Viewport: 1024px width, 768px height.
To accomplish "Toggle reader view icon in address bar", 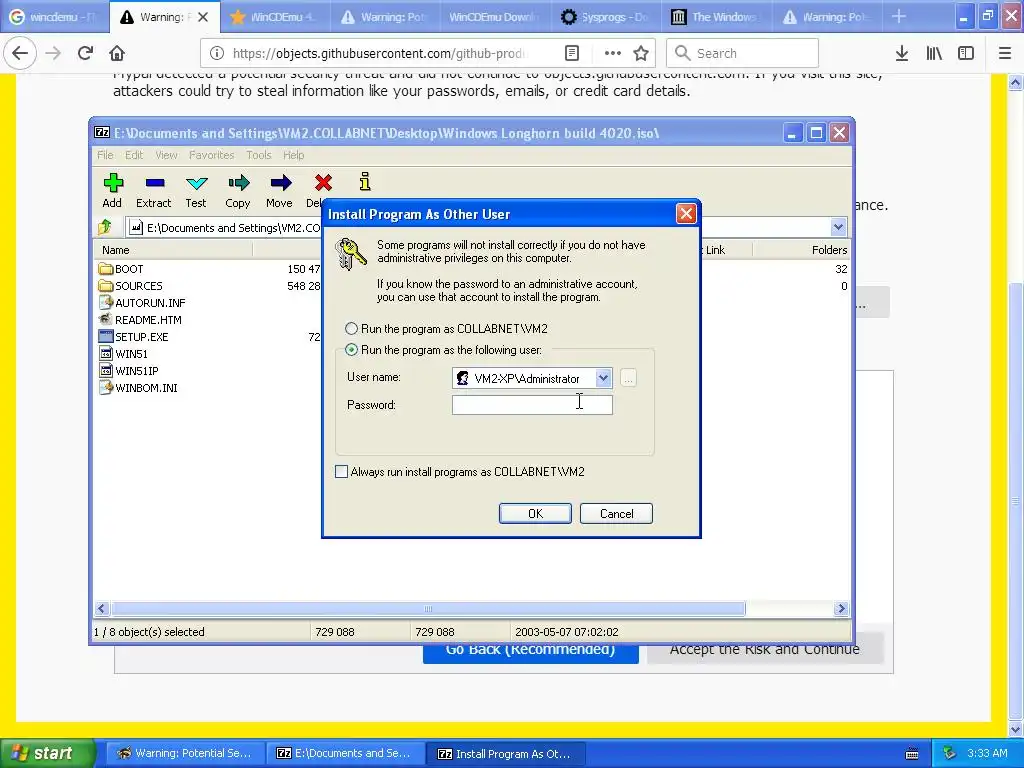I will coord(571,53).
